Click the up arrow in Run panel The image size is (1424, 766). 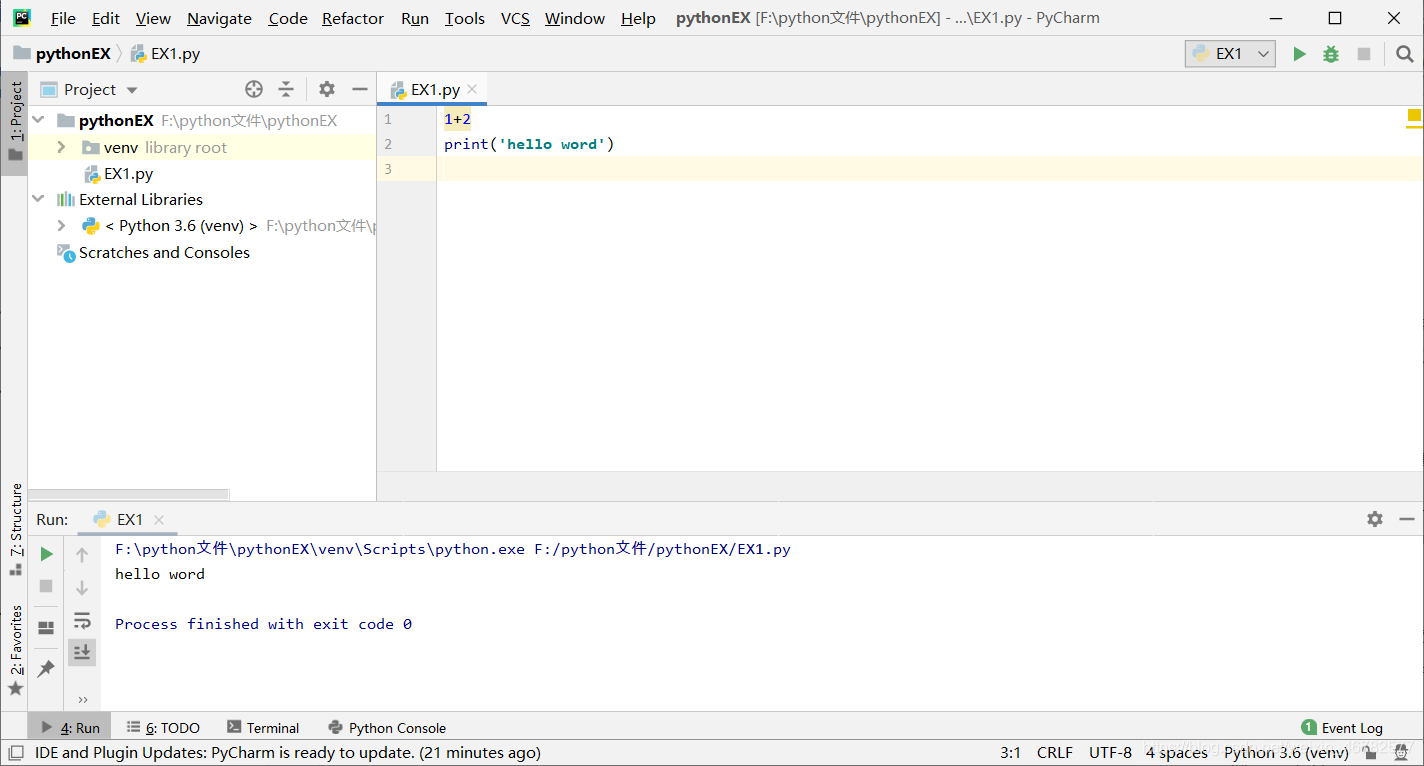tap(82, 555)
